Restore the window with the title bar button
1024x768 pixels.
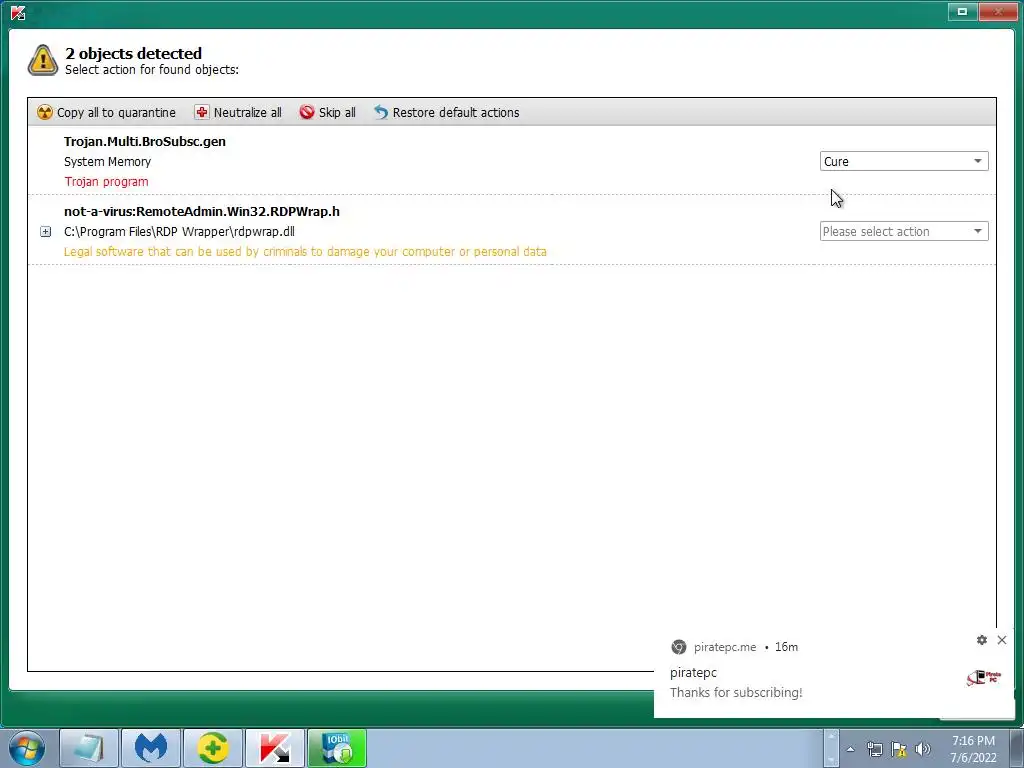click(962, 11)
